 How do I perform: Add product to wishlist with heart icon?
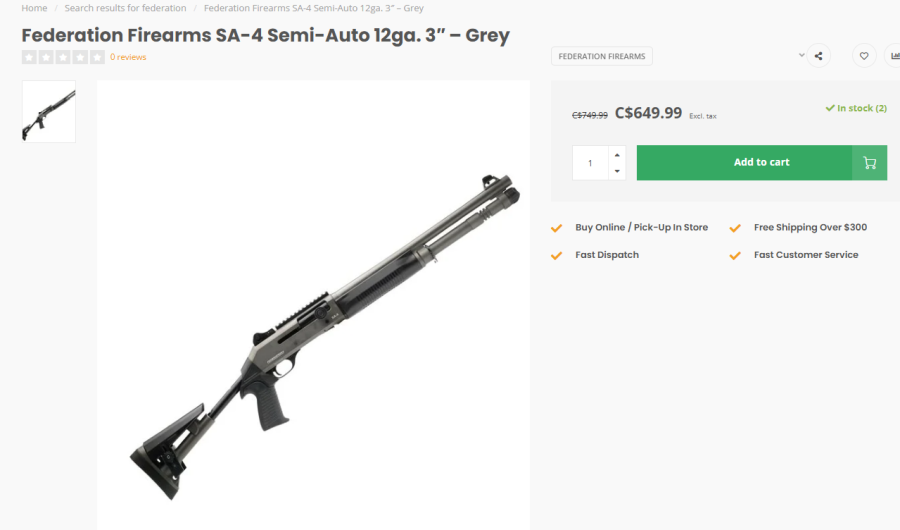[x=864, y=56]
